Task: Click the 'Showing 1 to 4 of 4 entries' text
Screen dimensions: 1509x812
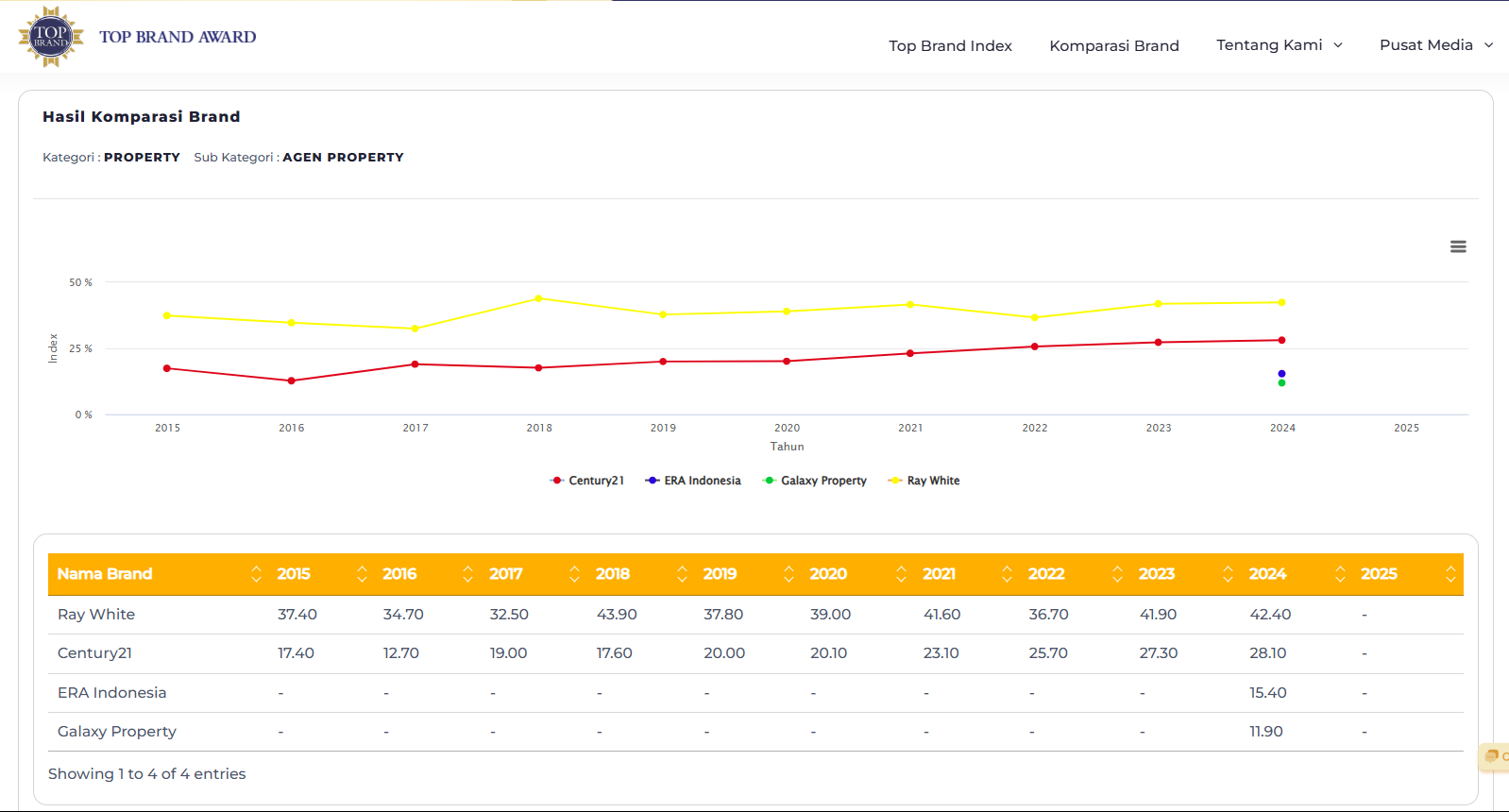Action: (146, 774)
